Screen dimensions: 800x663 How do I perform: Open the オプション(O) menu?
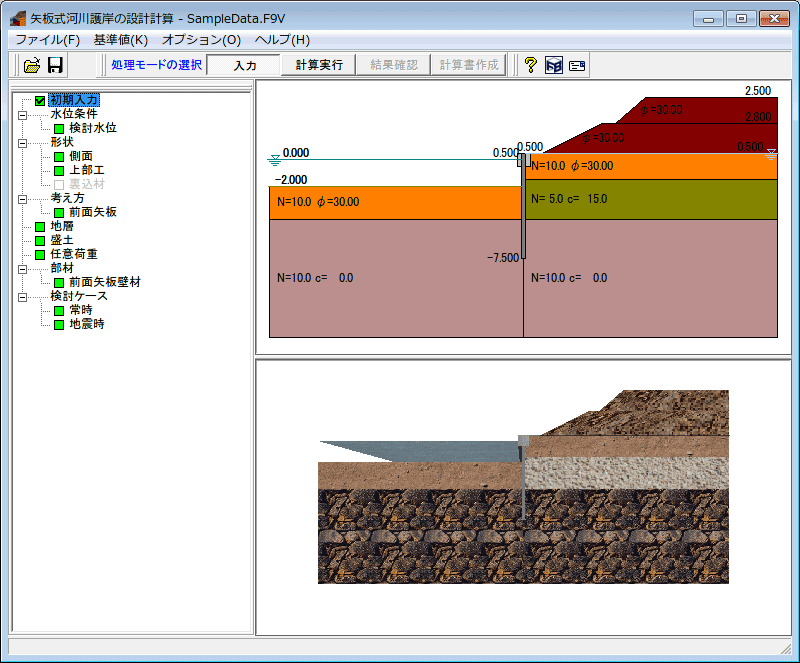pos(201,40)
